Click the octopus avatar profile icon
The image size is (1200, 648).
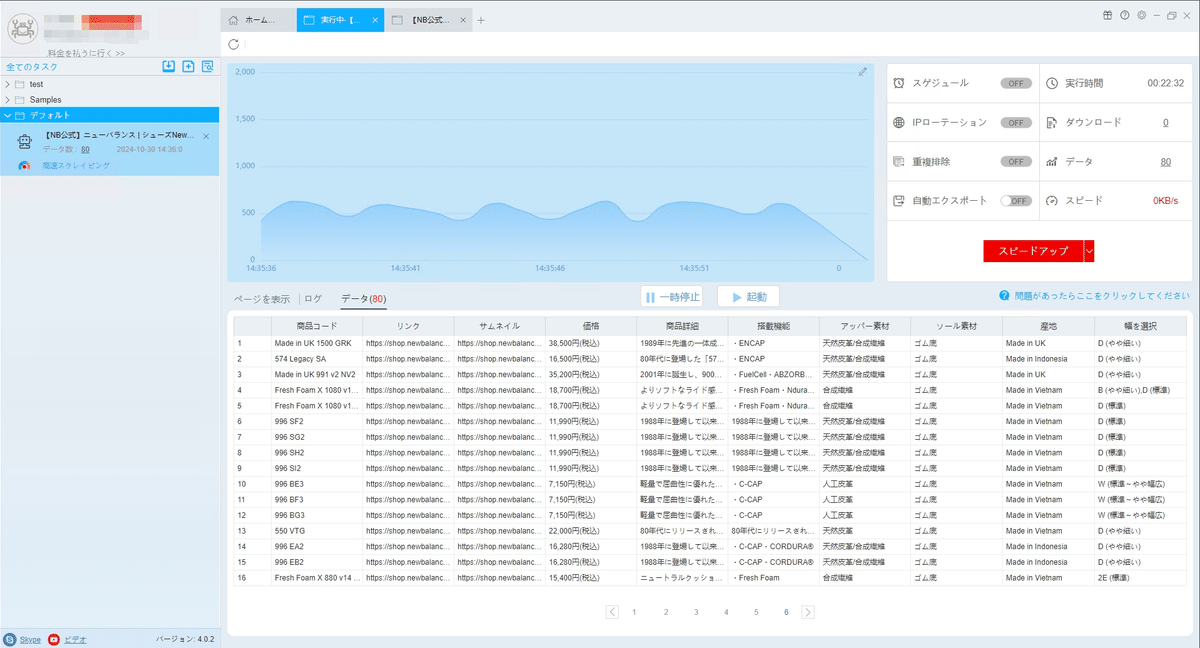(x=22, y=29)
